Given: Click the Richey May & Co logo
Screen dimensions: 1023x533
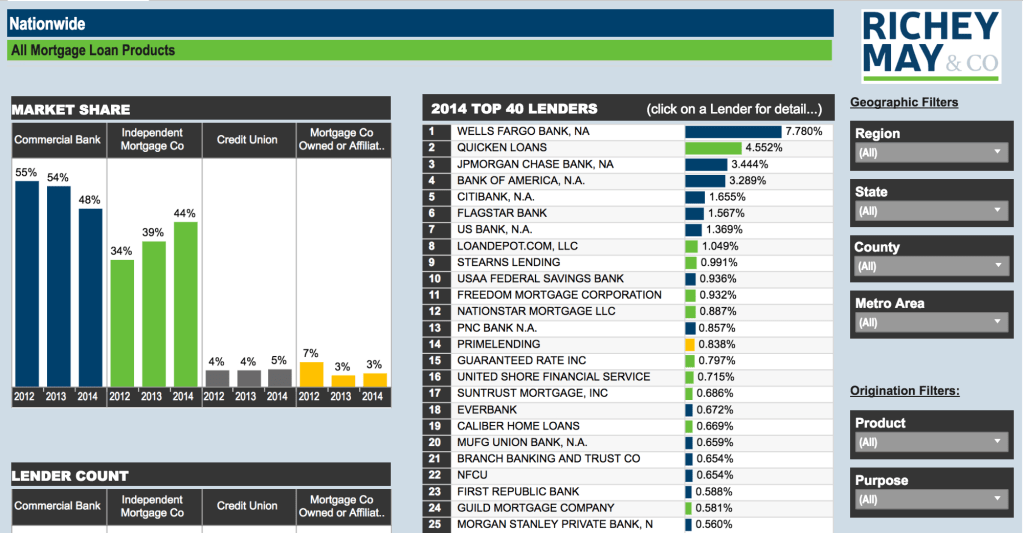Looking at the screenshot, I should pos(930,46).
